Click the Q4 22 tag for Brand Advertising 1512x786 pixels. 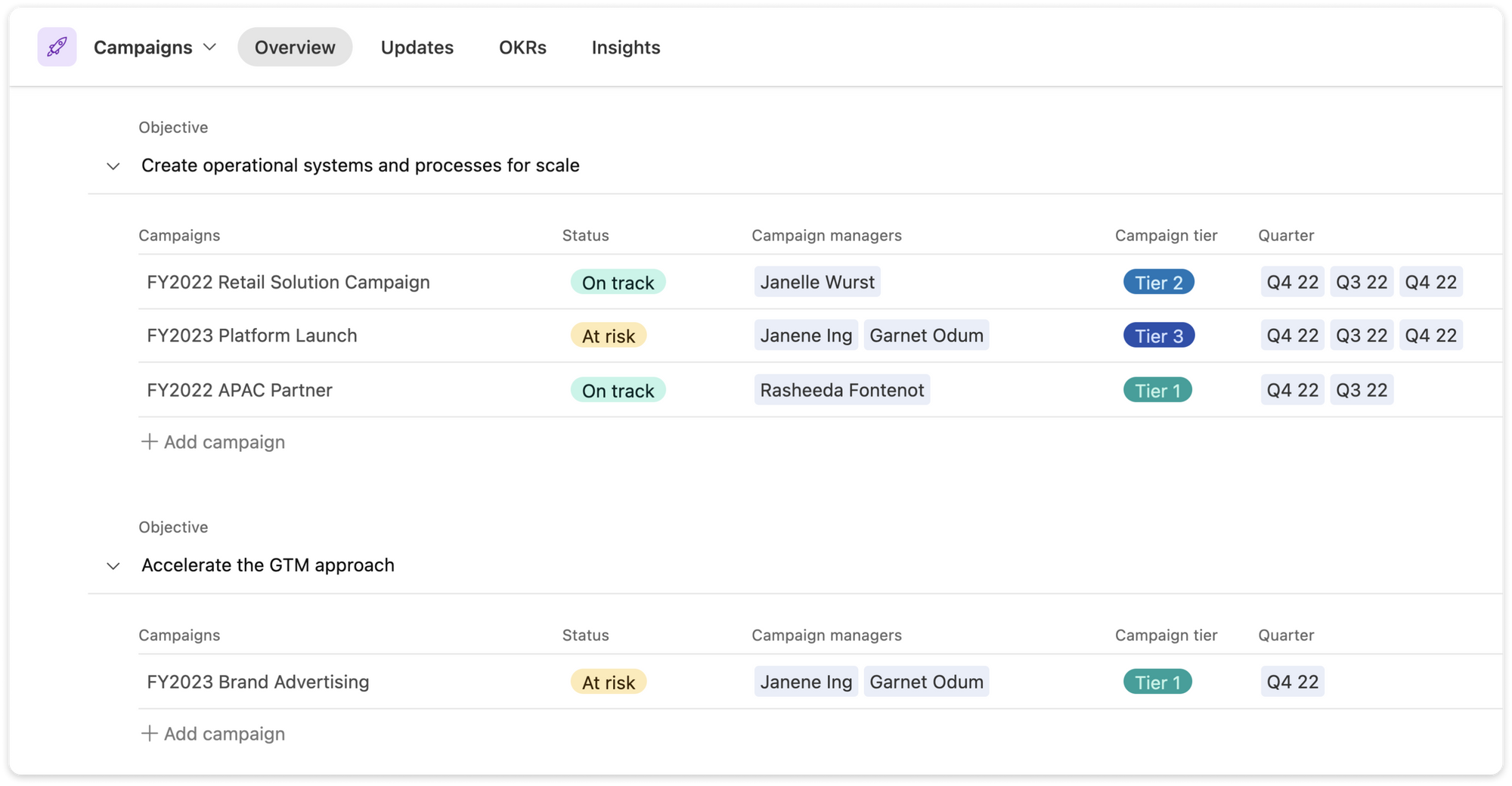(x=1292, y=682)
